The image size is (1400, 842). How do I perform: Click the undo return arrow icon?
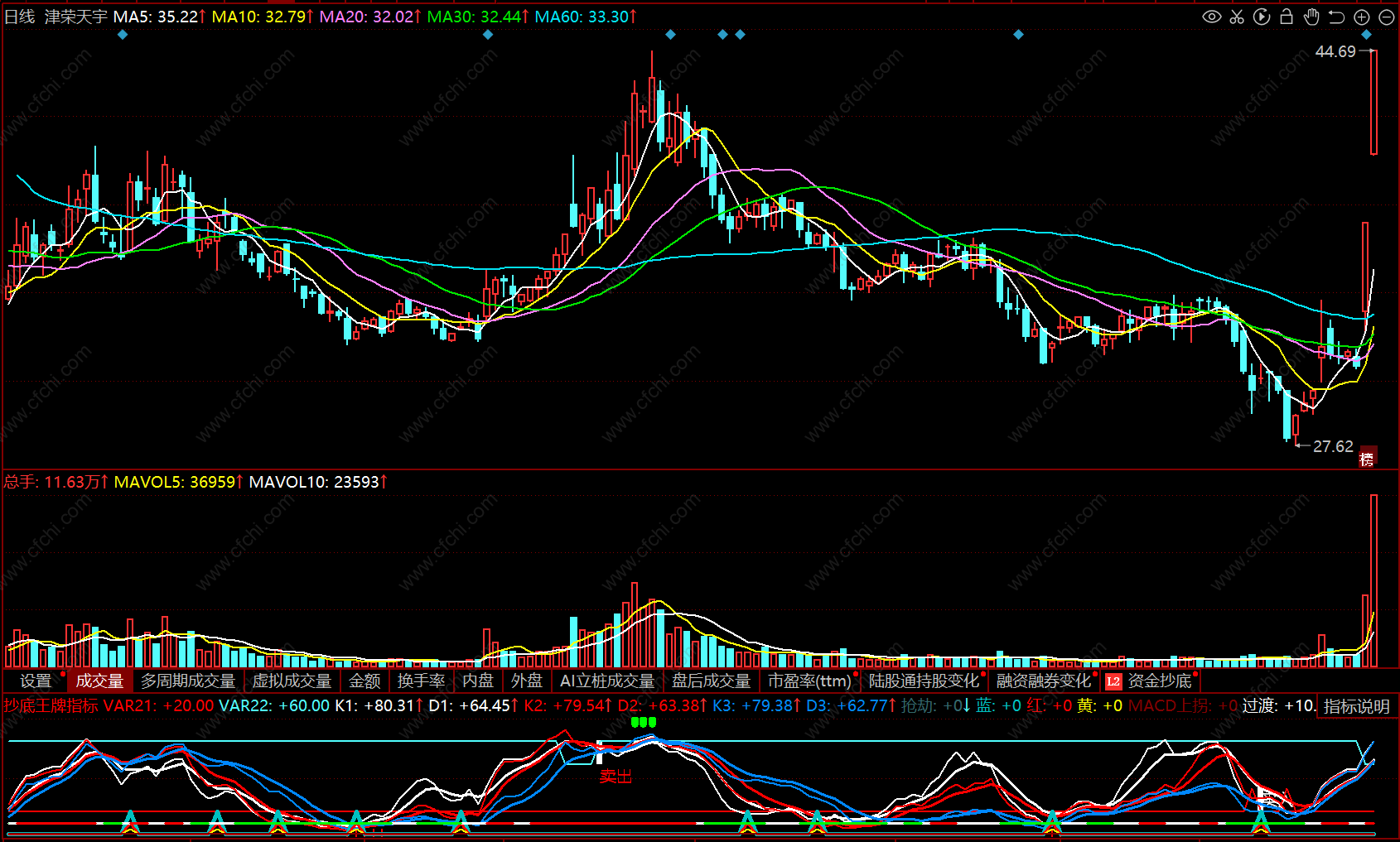(x=1336, y=17)
